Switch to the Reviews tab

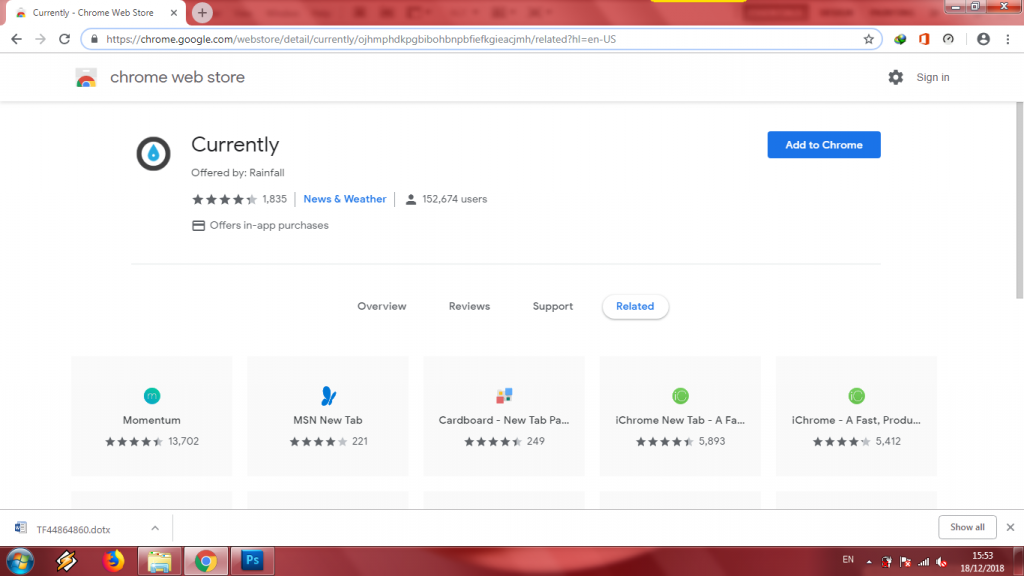469,306
